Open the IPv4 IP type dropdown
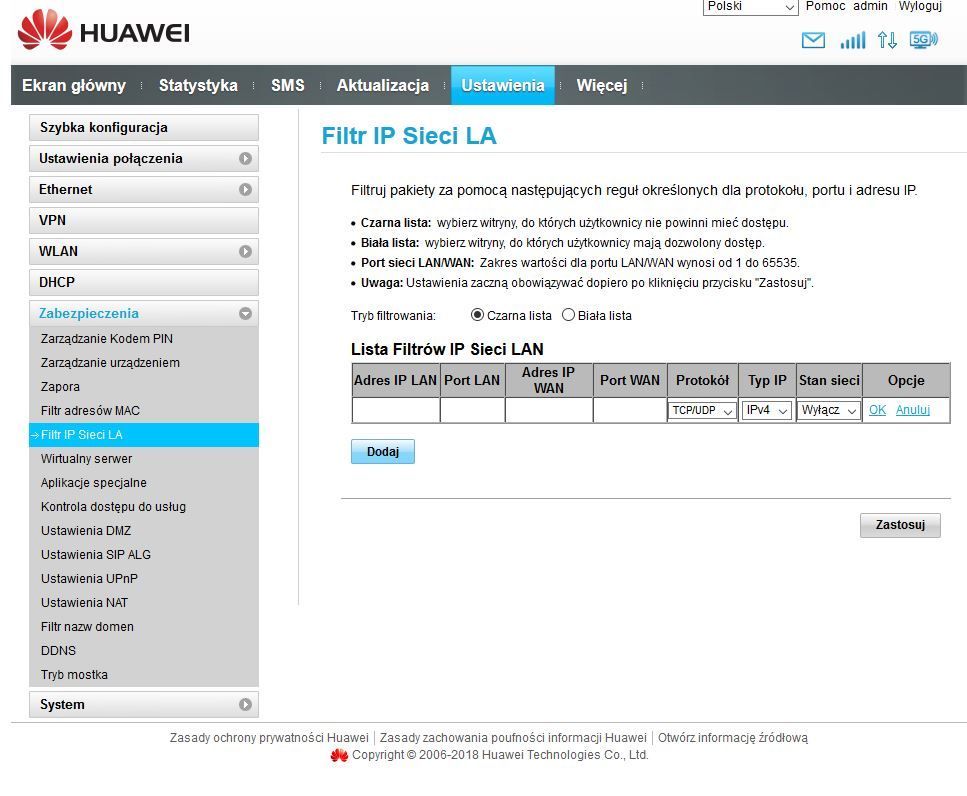 coord(767,410)
